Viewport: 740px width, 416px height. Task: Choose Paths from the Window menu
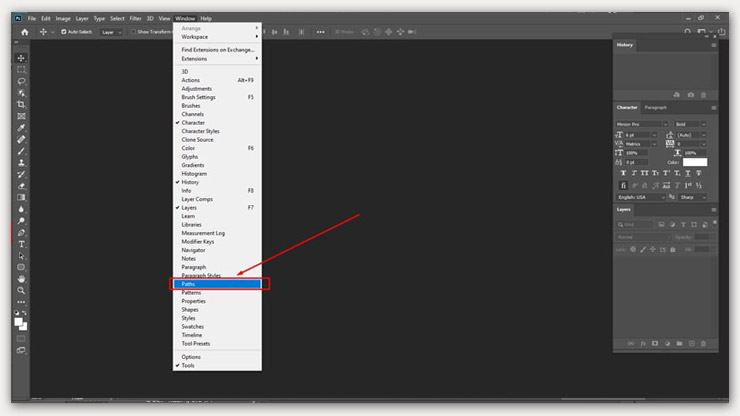pyautogui.click(x=216, y=284)
